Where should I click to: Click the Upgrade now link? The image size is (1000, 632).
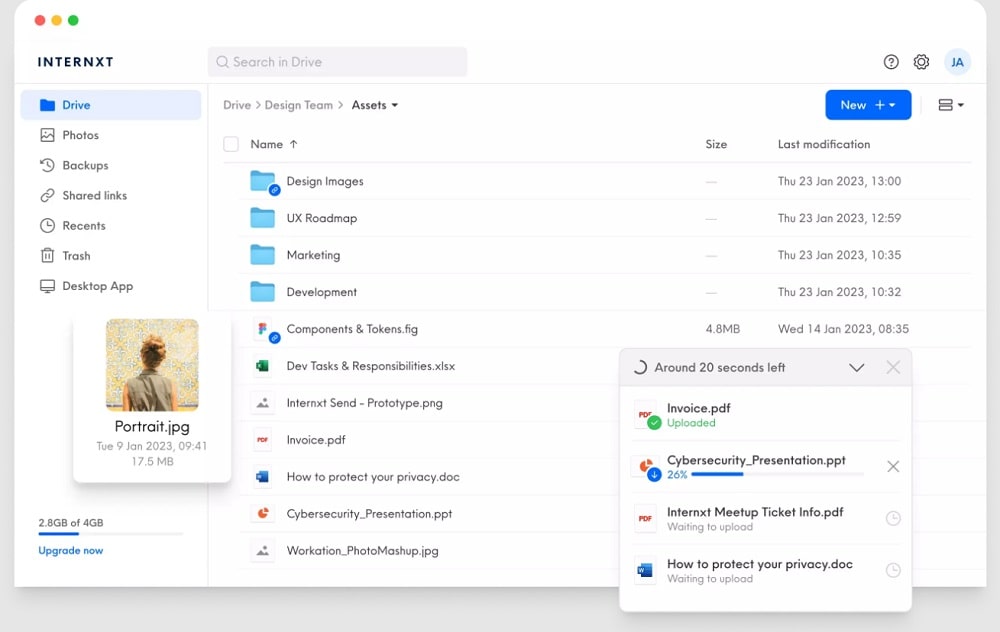[x=70, y=550]
